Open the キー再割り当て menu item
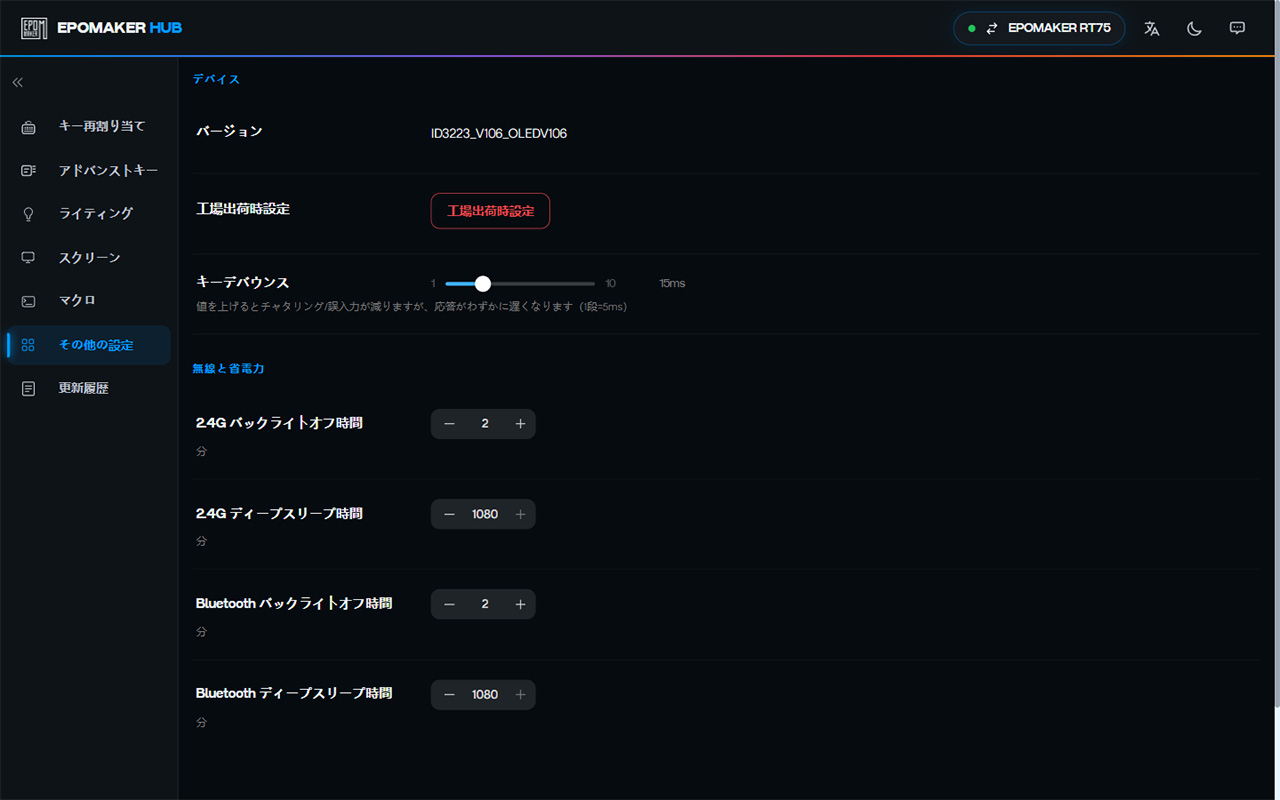This screenshot has height=800, width=1280. click(89, 127)
